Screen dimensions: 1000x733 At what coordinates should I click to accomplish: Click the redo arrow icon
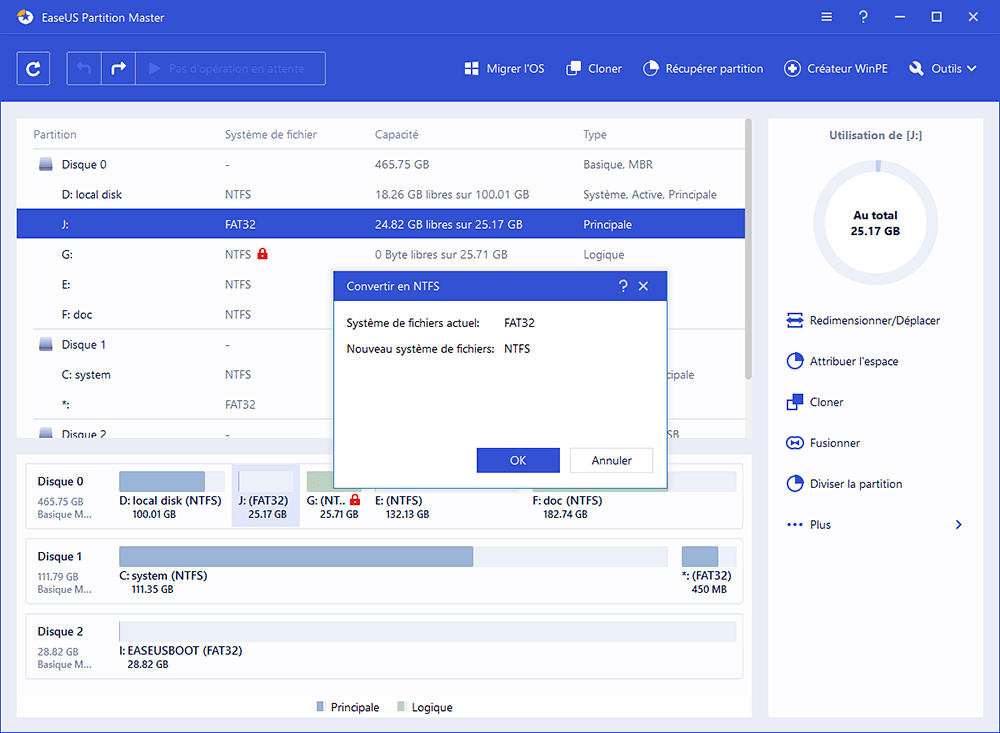tap(118, 69)
